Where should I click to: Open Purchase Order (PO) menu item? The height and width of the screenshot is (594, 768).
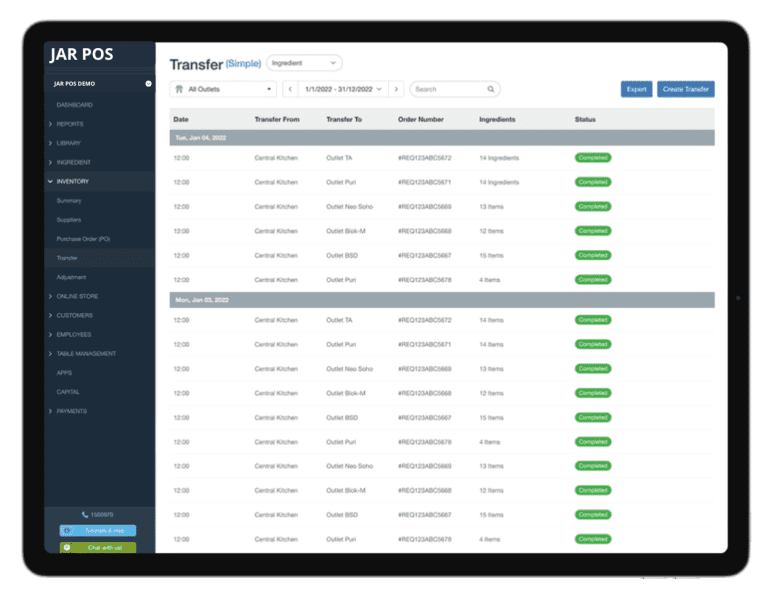coord(83,239)
